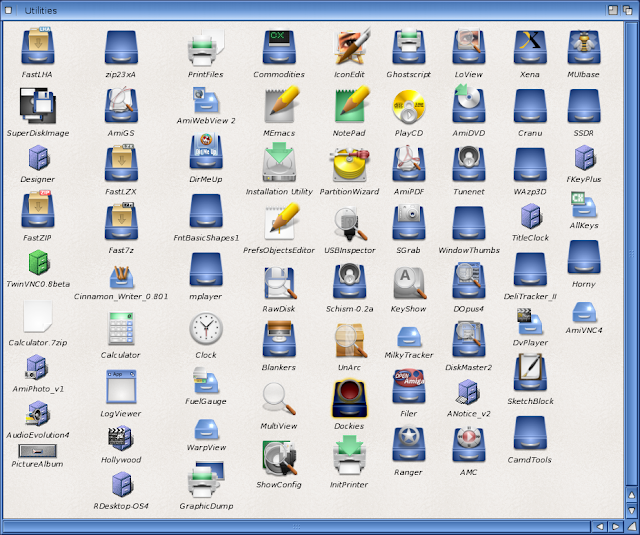The image size is (640, 535).
Task: Open the MUIbase bee icon
Action: point(584,47)
